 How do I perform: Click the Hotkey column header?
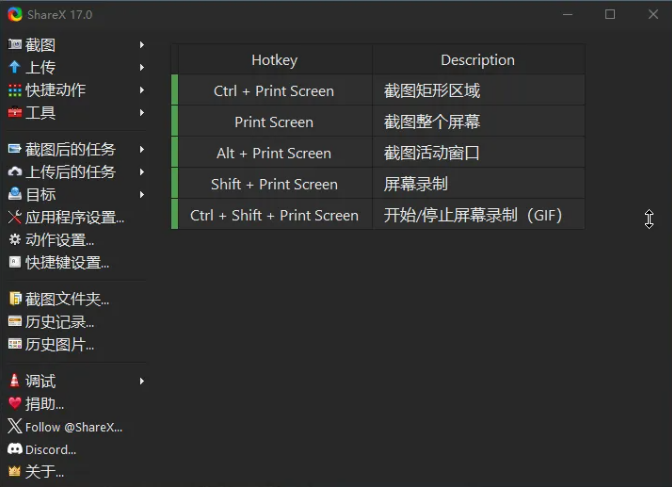[x=275, y=60]
